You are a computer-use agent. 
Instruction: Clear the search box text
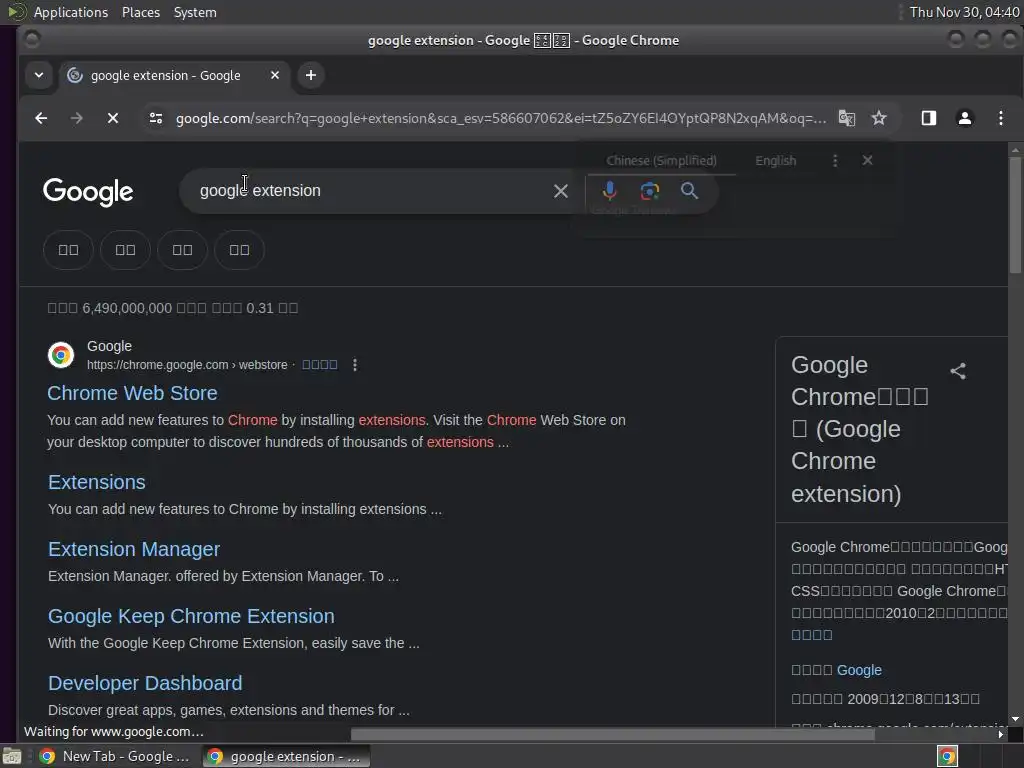pos(560,191)
